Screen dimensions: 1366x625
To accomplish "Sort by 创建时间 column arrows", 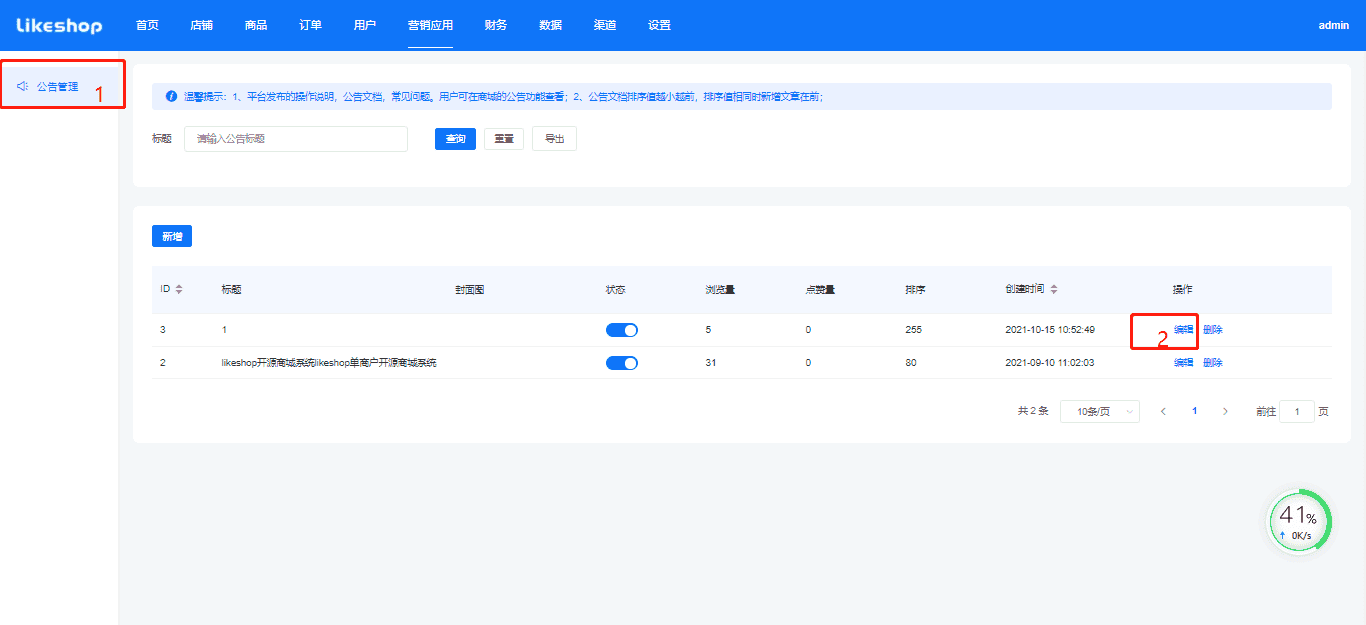I will pos(1054,289).
